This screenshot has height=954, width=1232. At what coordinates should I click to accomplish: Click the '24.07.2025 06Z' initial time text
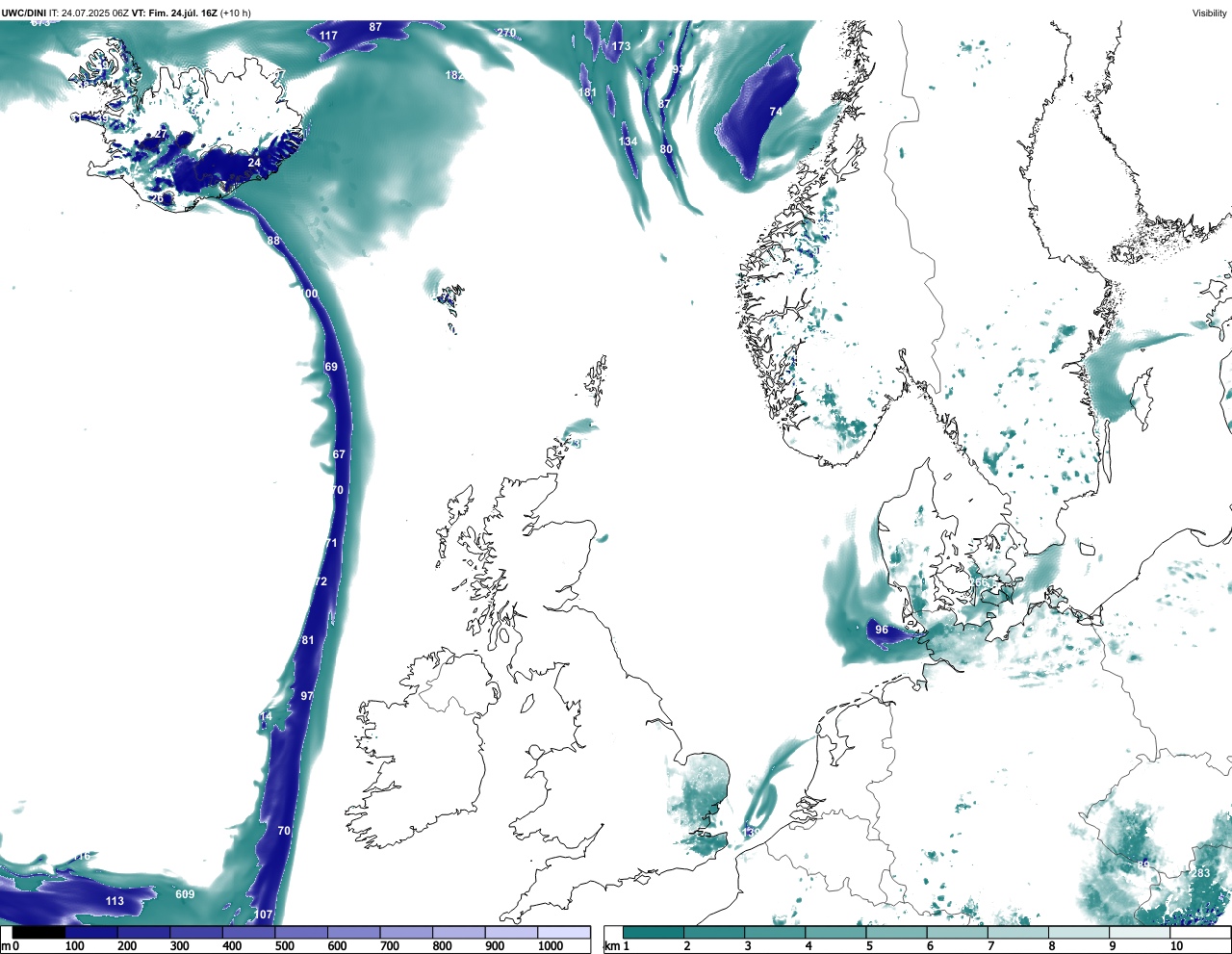tap(95, 13)
